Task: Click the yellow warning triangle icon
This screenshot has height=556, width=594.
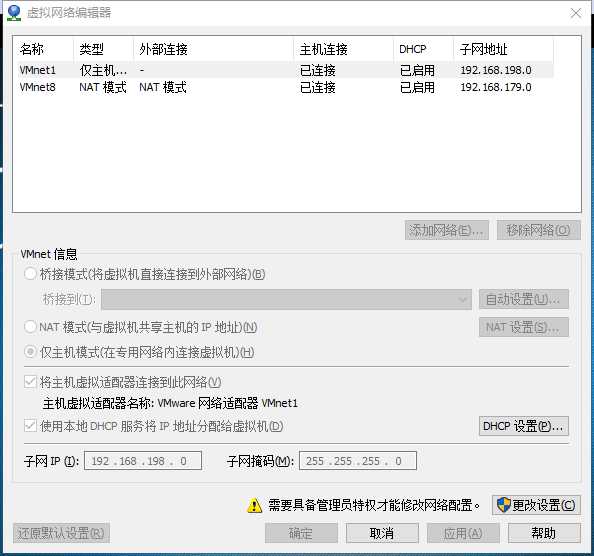Action: 254,505
